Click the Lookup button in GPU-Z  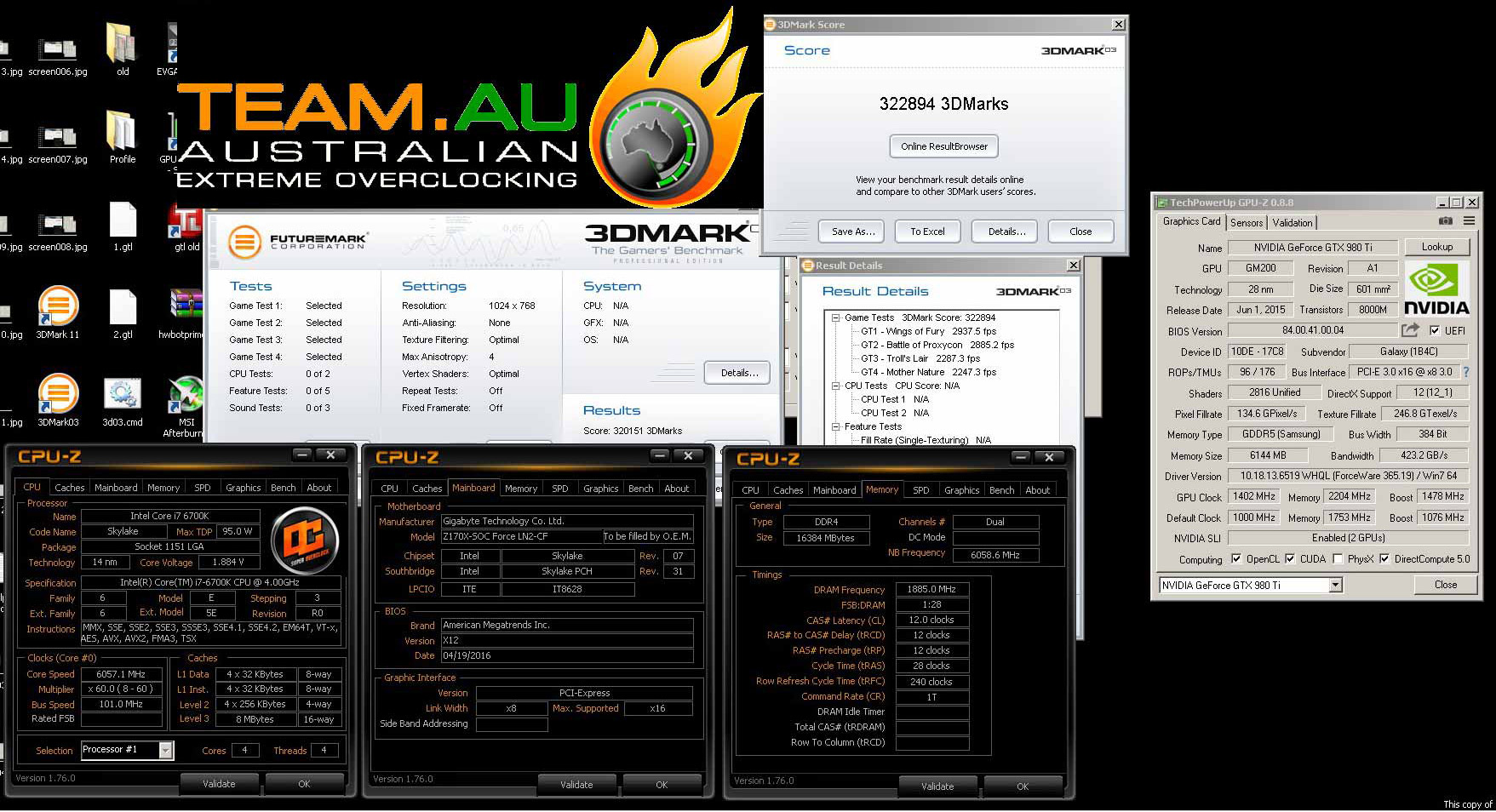tap(1437, 247)
